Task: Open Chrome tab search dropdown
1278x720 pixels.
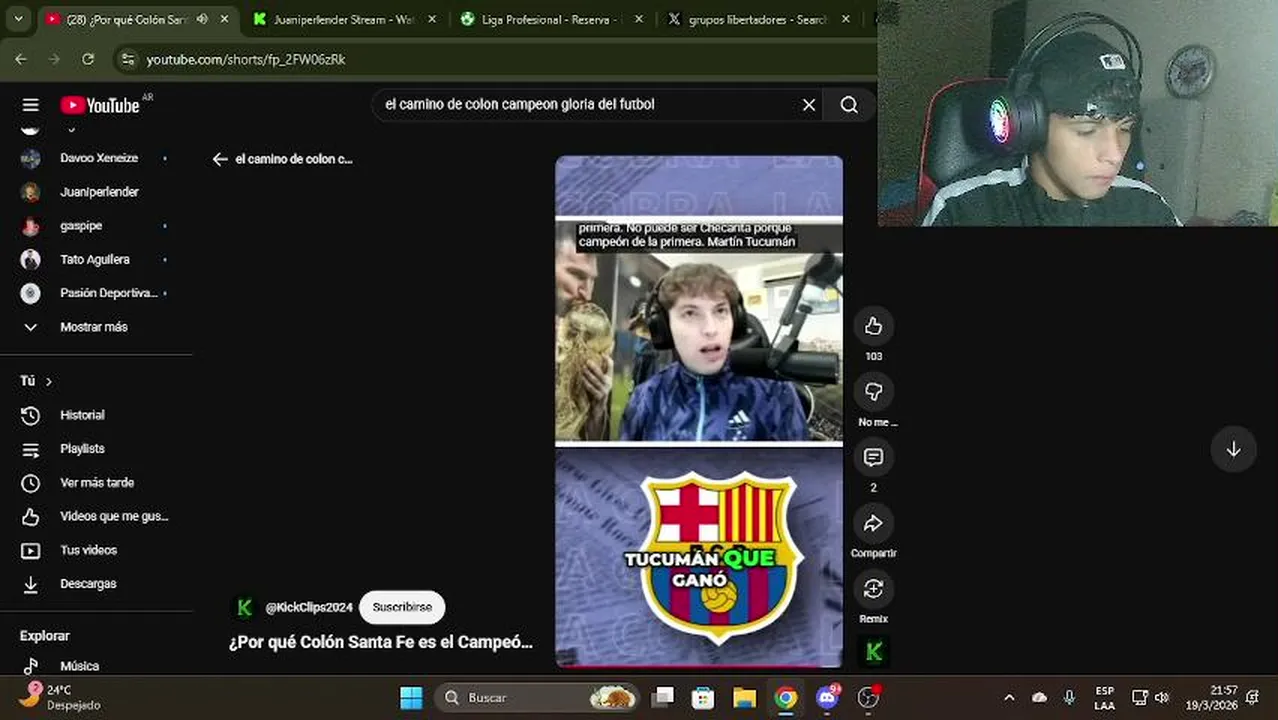Action: [18, 19]
